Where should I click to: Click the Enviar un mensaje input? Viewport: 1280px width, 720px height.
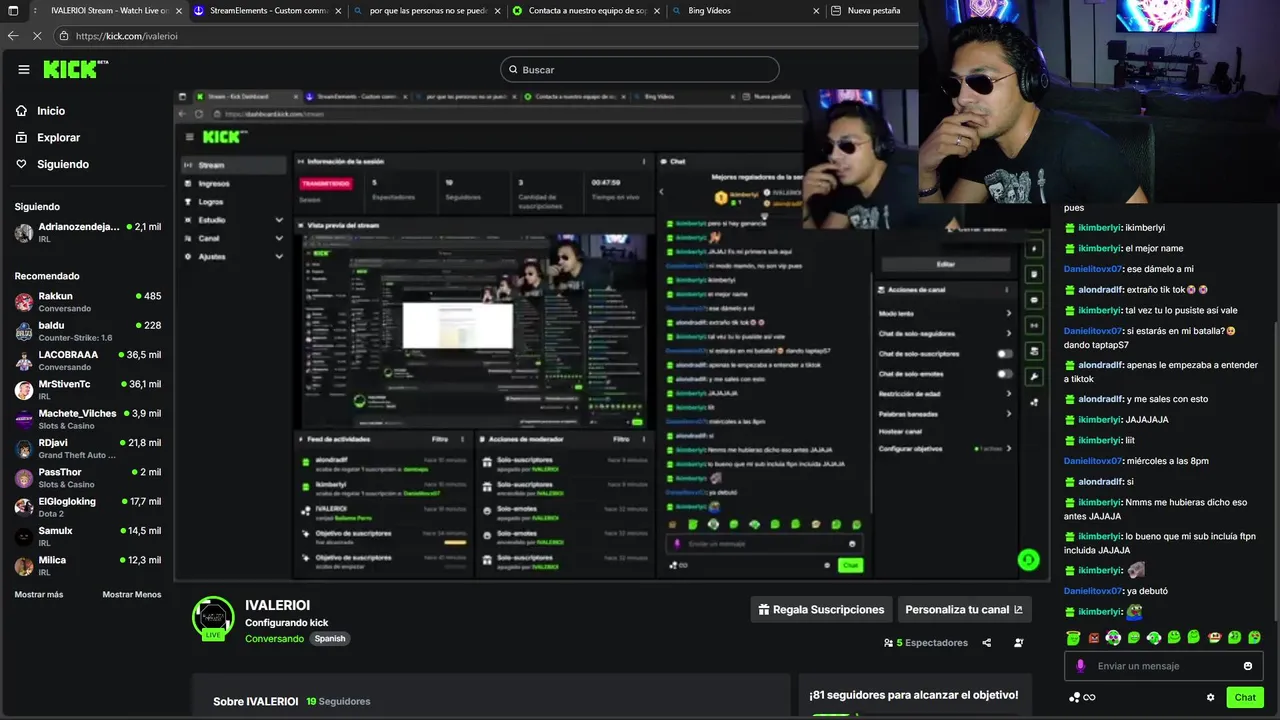[1164, 666]
